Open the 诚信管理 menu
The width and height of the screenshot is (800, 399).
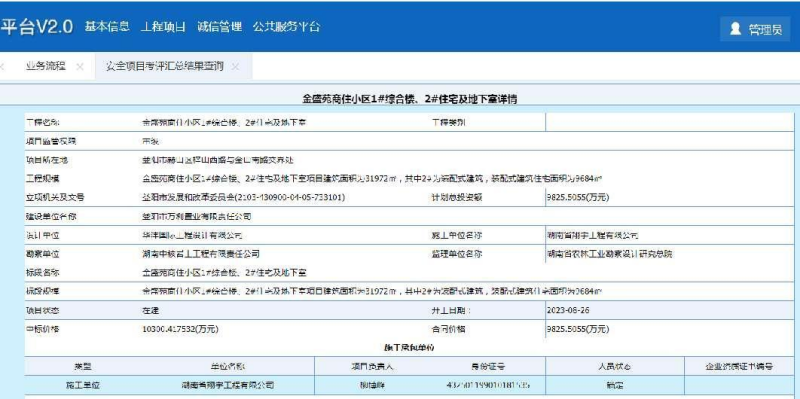[x=219, y=27]
